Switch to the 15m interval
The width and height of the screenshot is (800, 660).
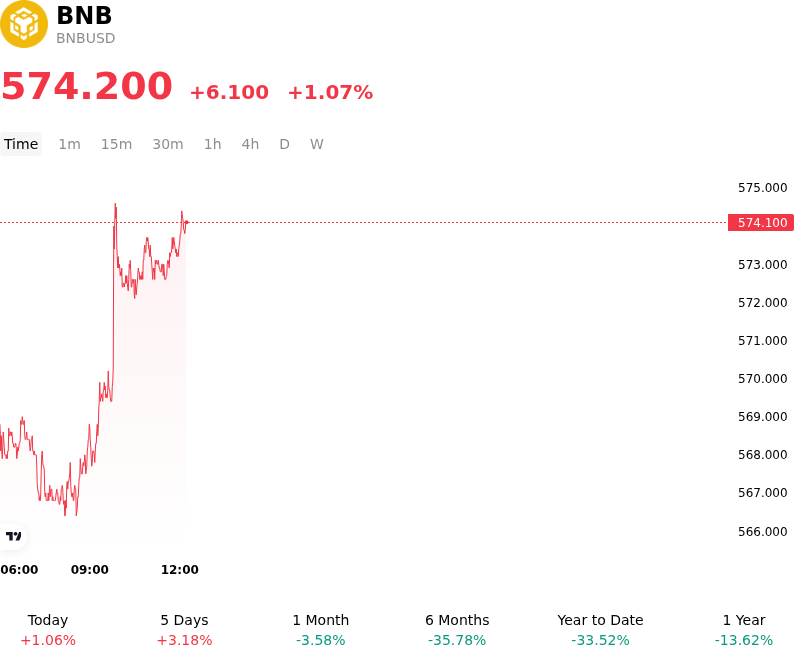click(116, 144)
